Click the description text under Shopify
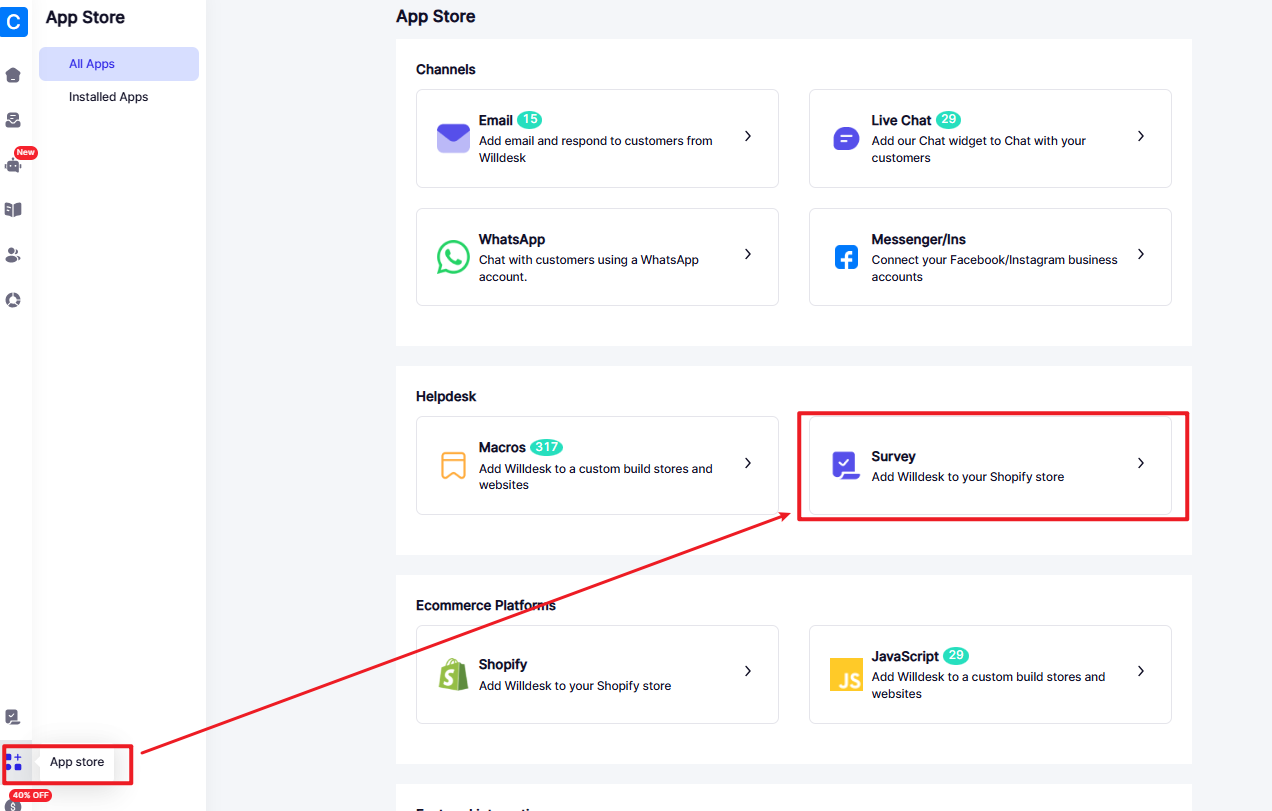This screenshot has height=811, width=1272. [575, 686]
